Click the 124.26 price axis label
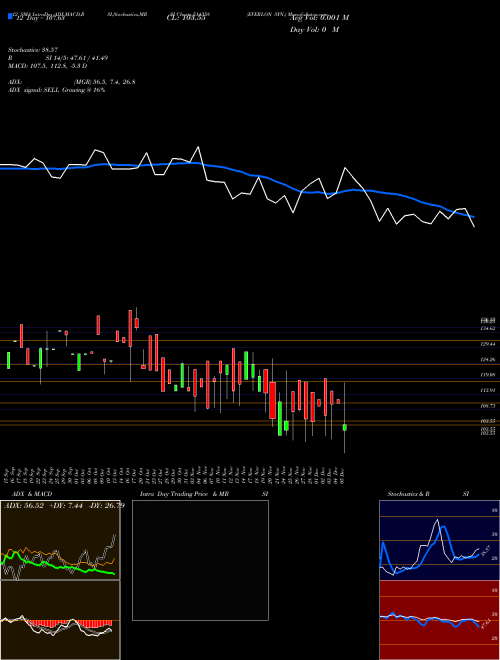This screenshot has height=660, width=500. pos(488,359)
